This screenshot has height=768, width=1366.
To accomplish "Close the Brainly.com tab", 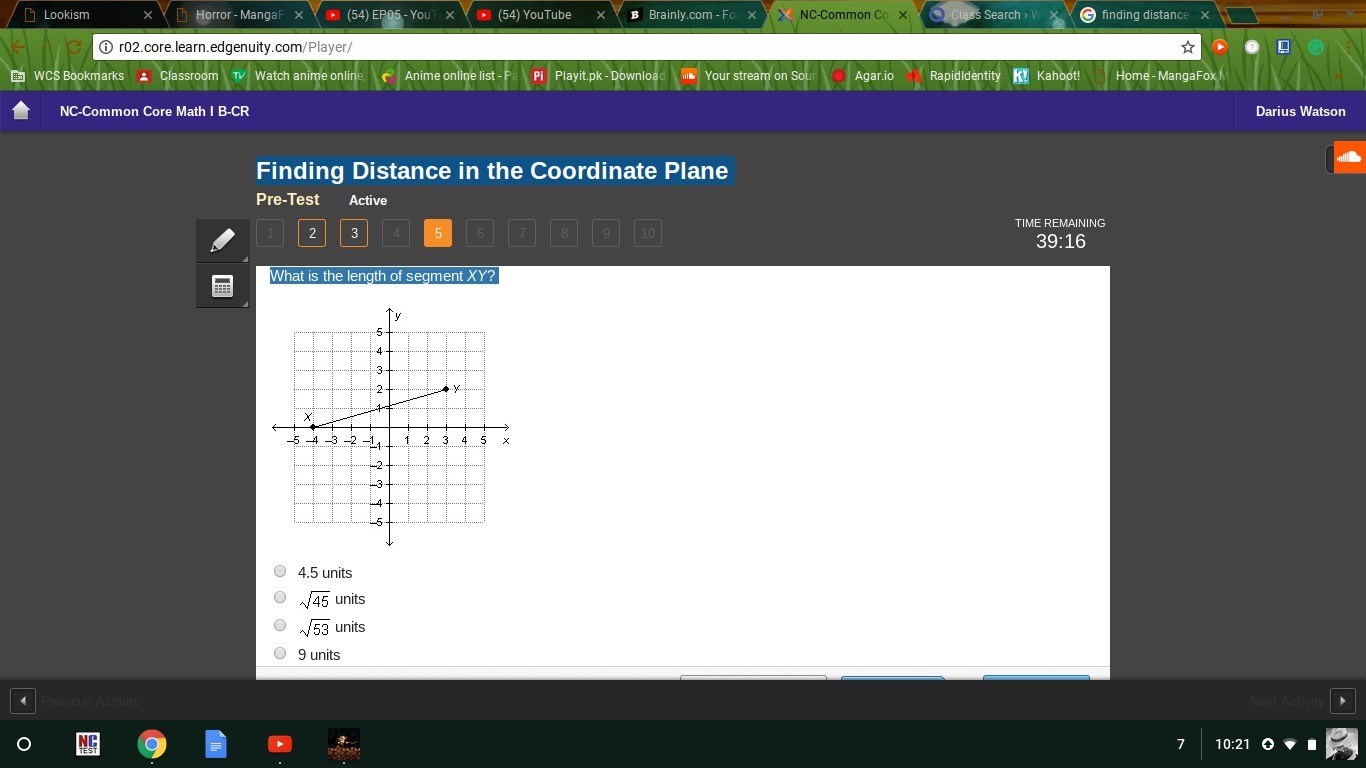I will point(752,15).
